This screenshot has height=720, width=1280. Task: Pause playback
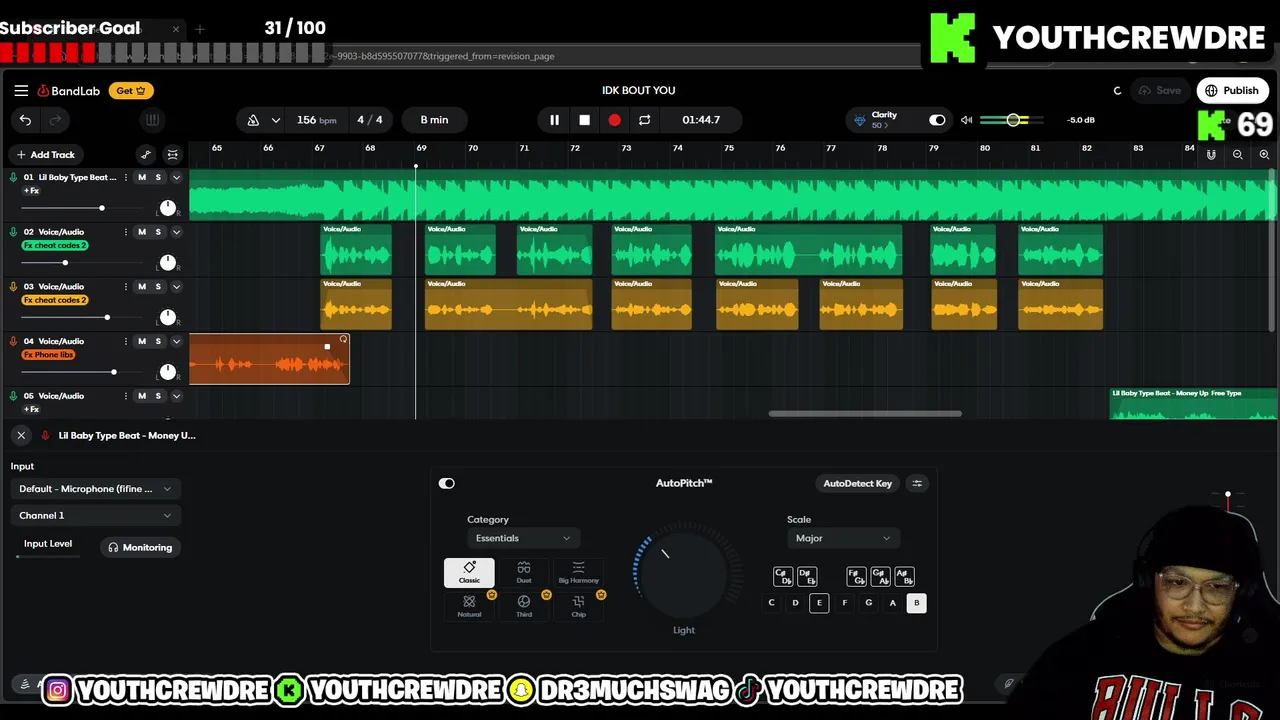(554, 120)
